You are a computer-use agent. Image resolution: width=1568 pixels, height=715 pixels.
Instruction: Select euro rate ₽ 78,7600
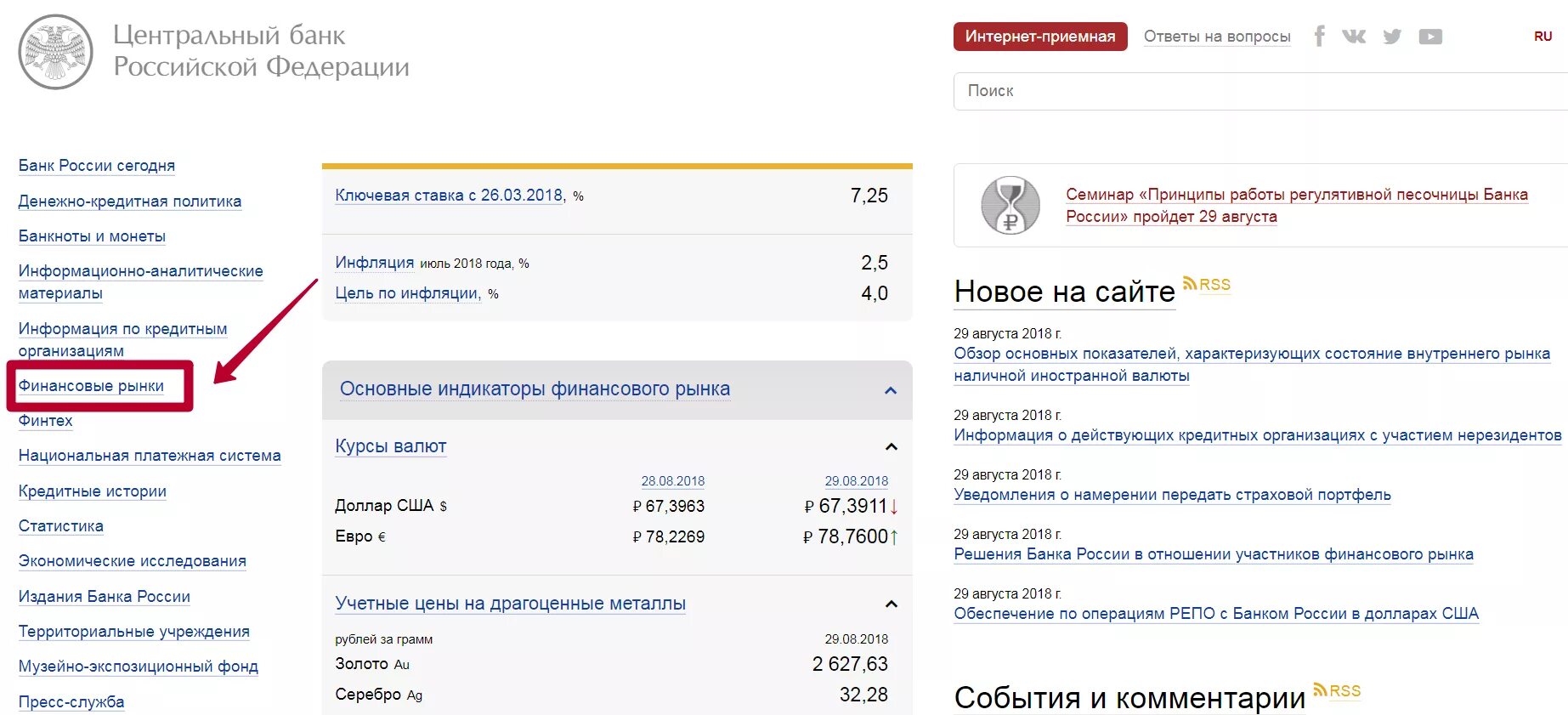[x=846, y=536]
